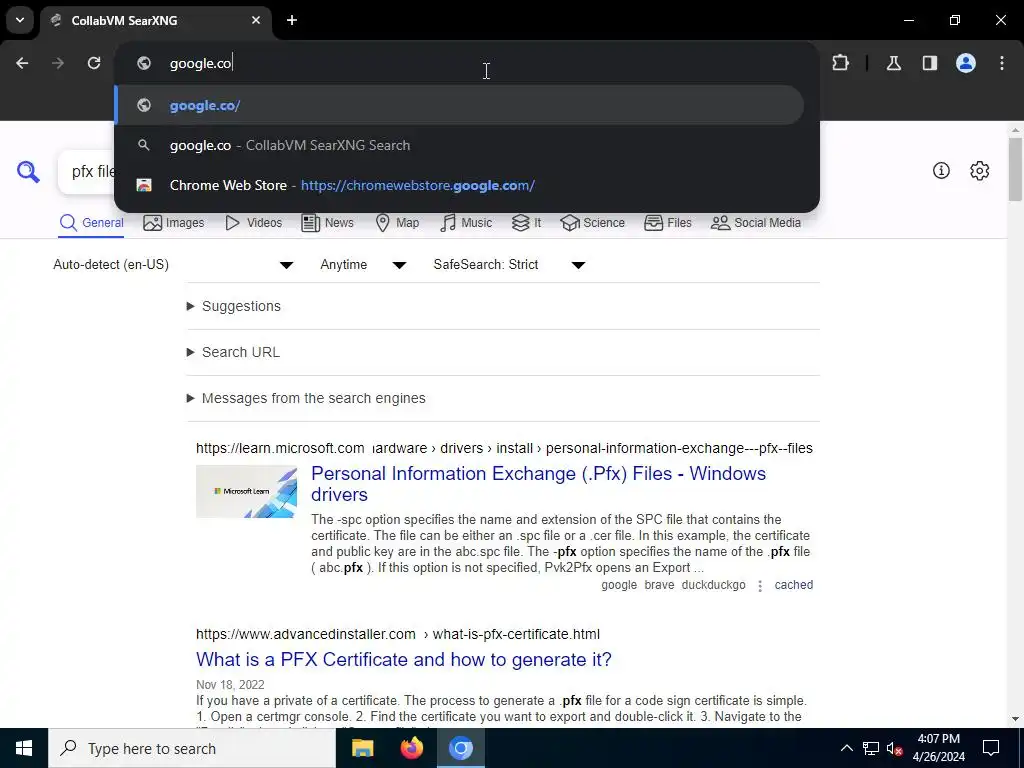Go back with the browser back arrow
1024x768 pixels.
point(22,63)
